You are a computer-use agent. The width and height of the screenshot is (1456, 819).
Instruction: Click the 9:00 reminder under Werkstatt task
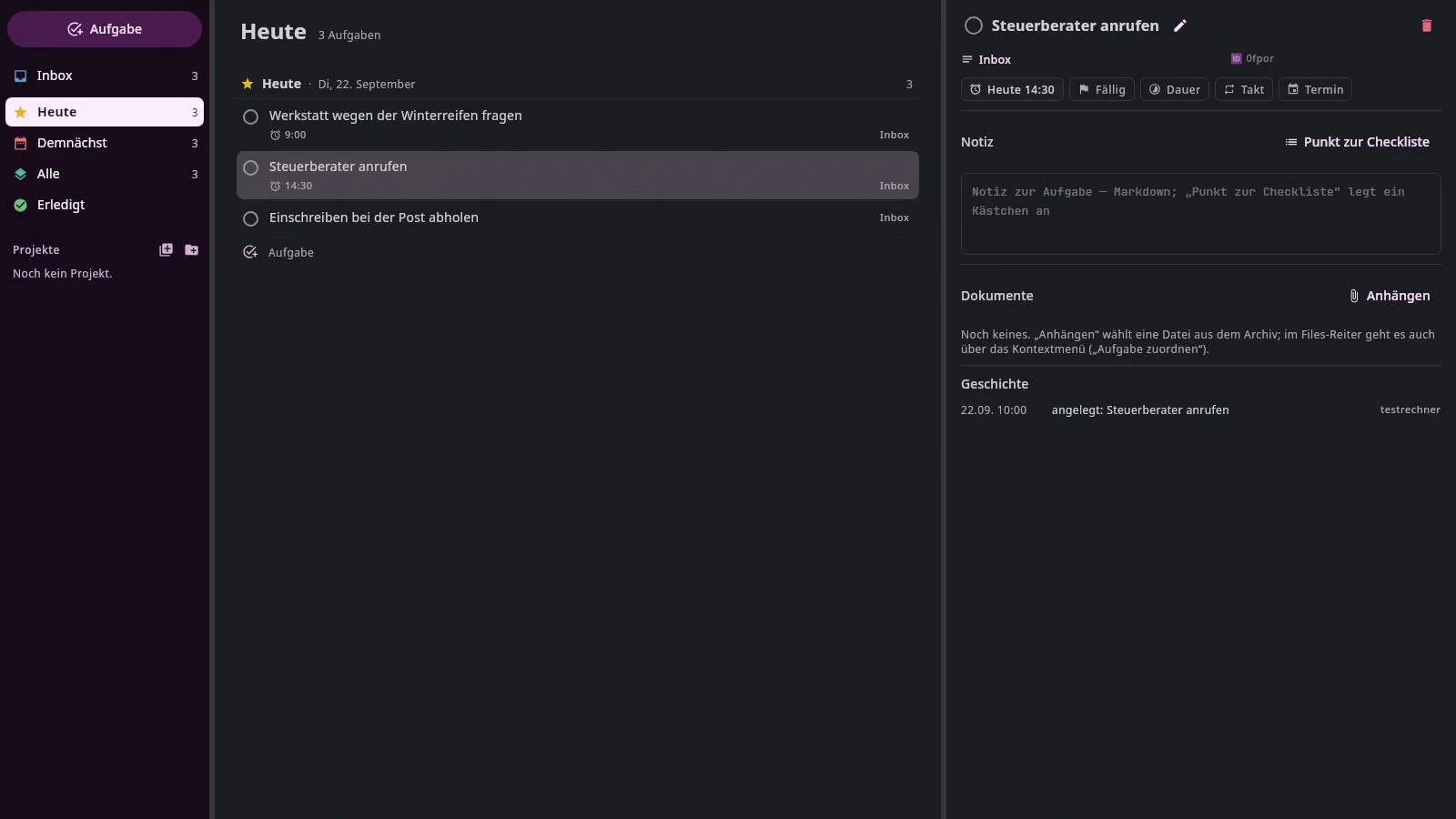pos(288,135)
